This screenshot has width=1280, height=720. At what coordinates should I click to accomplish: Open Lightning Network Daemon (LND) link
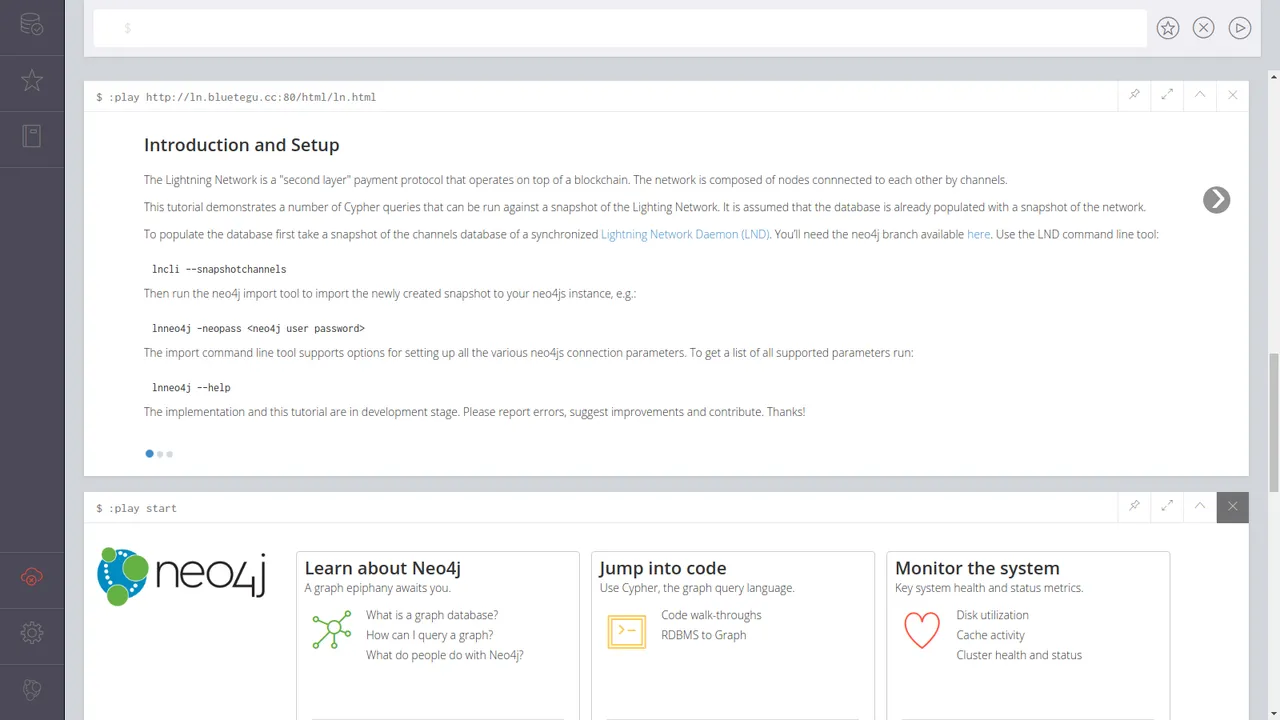(x=685, y=234)
